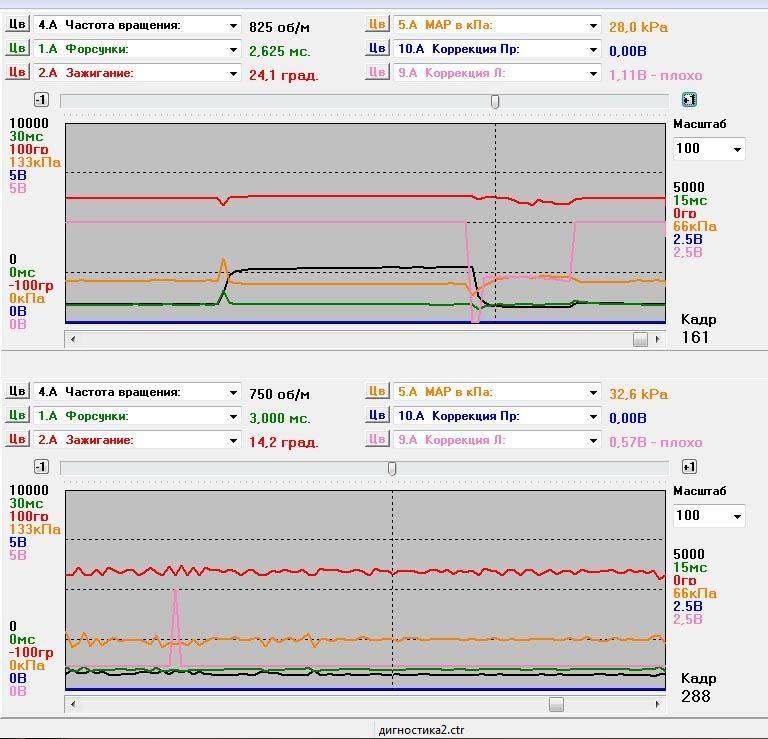Click the lower graph frame position slider thumb
The width and height of the screenshot is (768, 739).
click(x=392, y=468)
